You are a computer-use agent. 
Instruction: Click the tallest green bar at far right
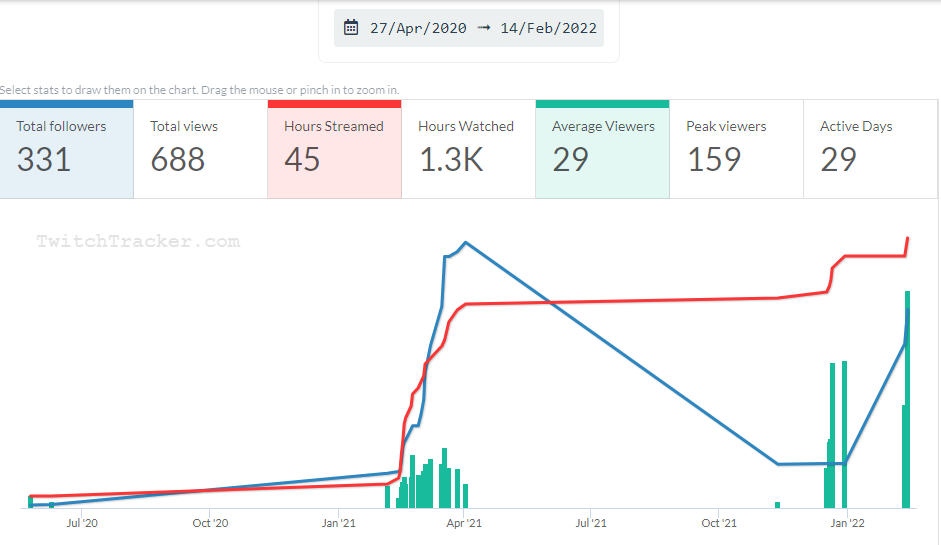(908, 400)
